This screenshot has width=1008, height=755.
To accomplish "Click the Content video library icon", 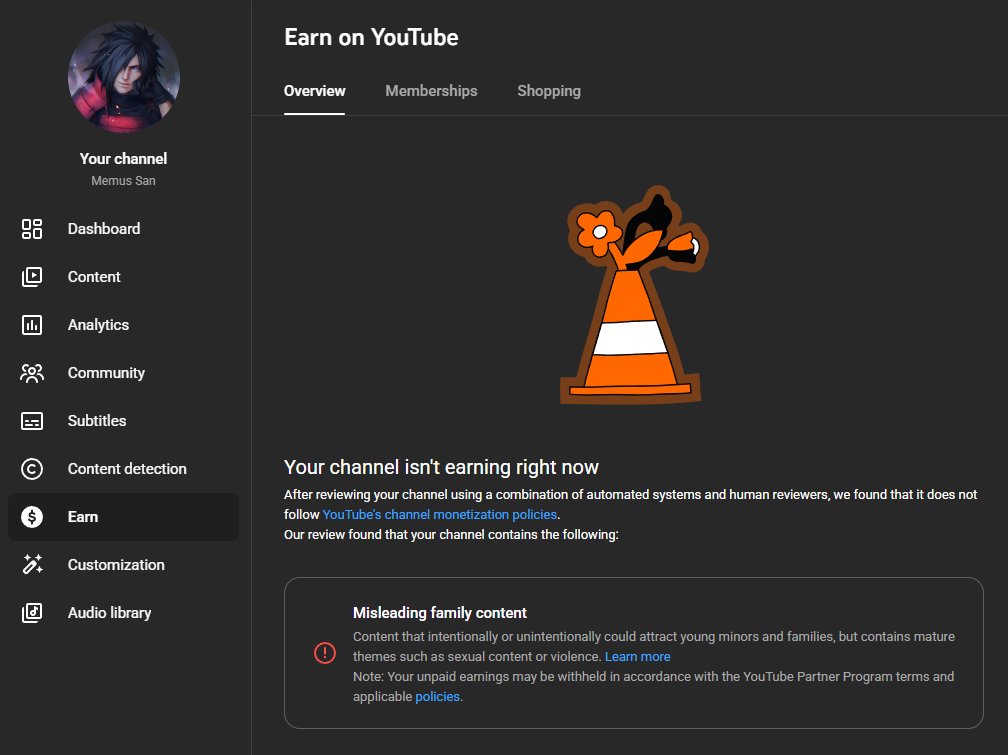I will click(32, 277).
